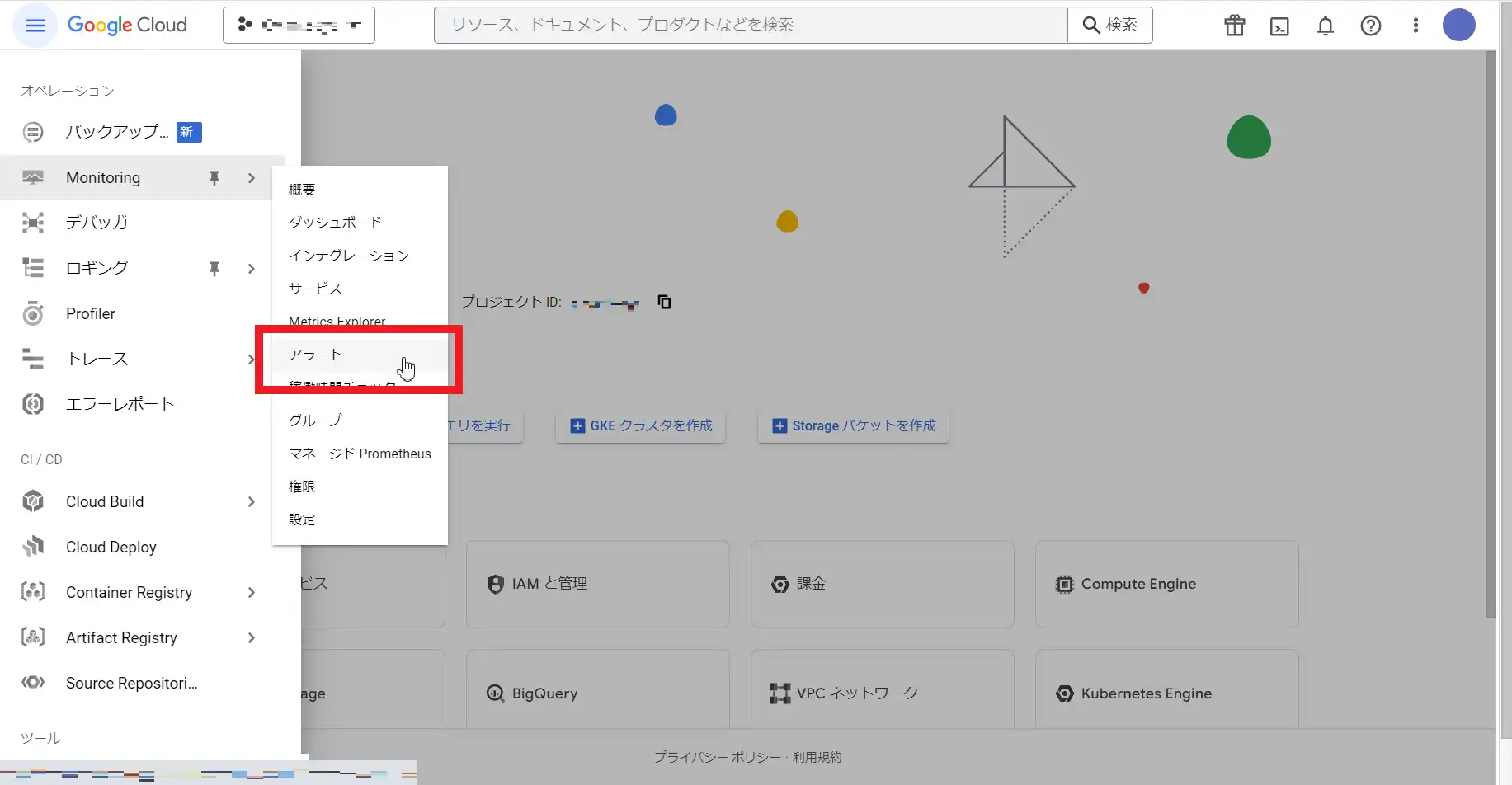
Task: Click the Artifact Registry sidebar icon
Action: pyautogui.click(x=33, y=637)
